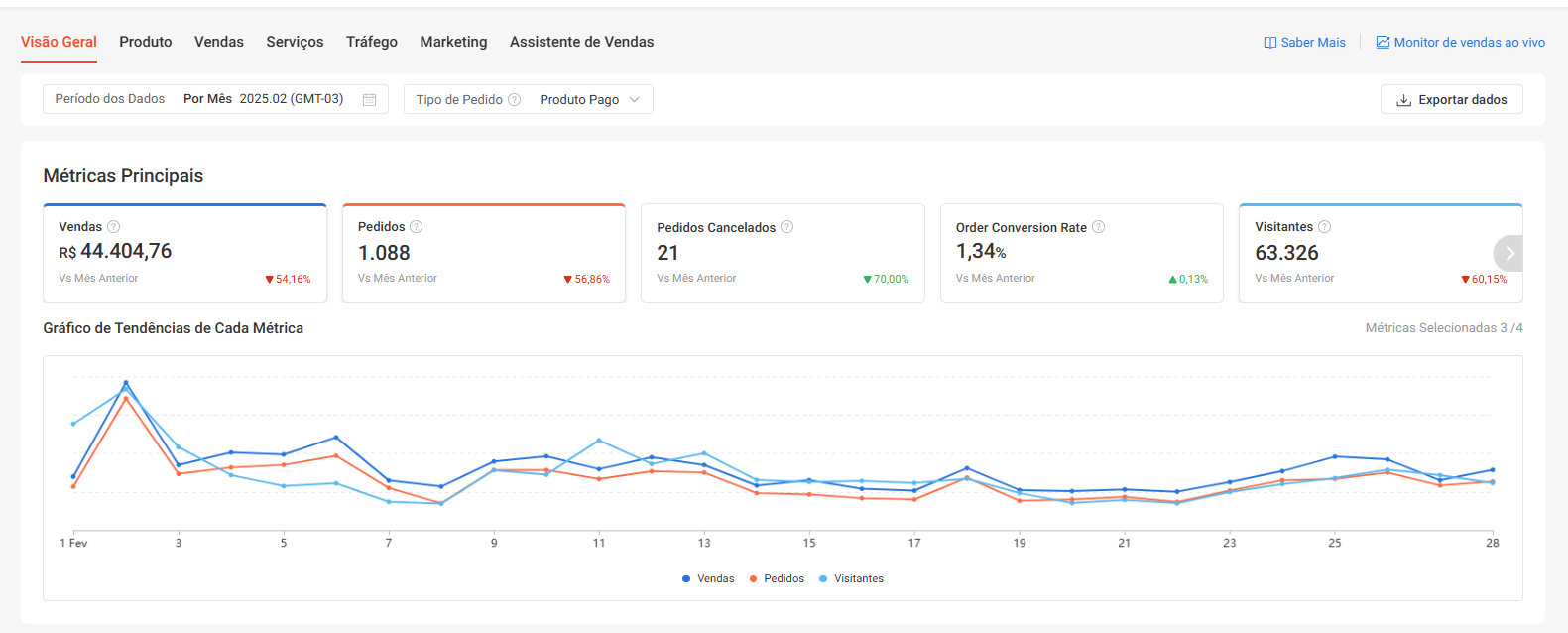Open Monitor de vendas ao vivo
This screenshot has width=1568, height=633.
(x=1460, y=43)
